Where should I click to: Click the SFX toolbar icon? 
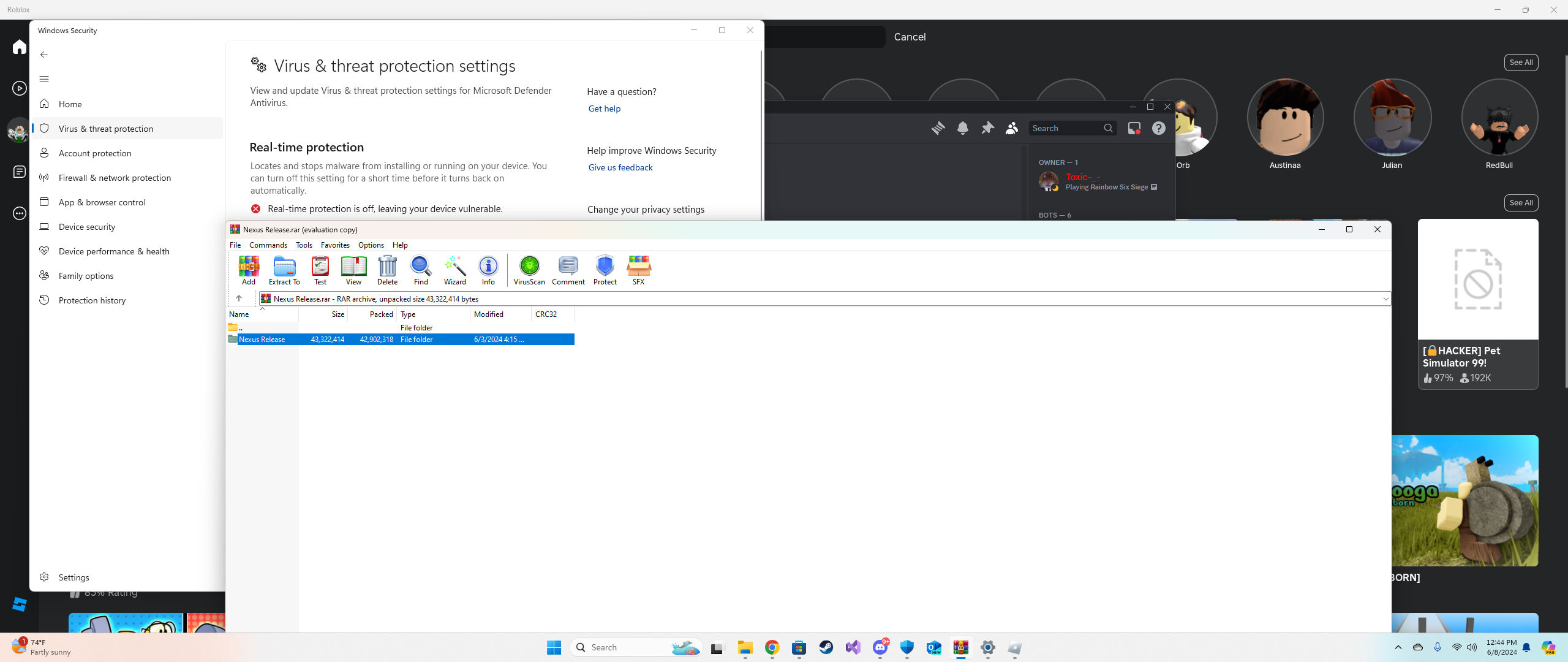pyautogui.click(x=638, y=270)
